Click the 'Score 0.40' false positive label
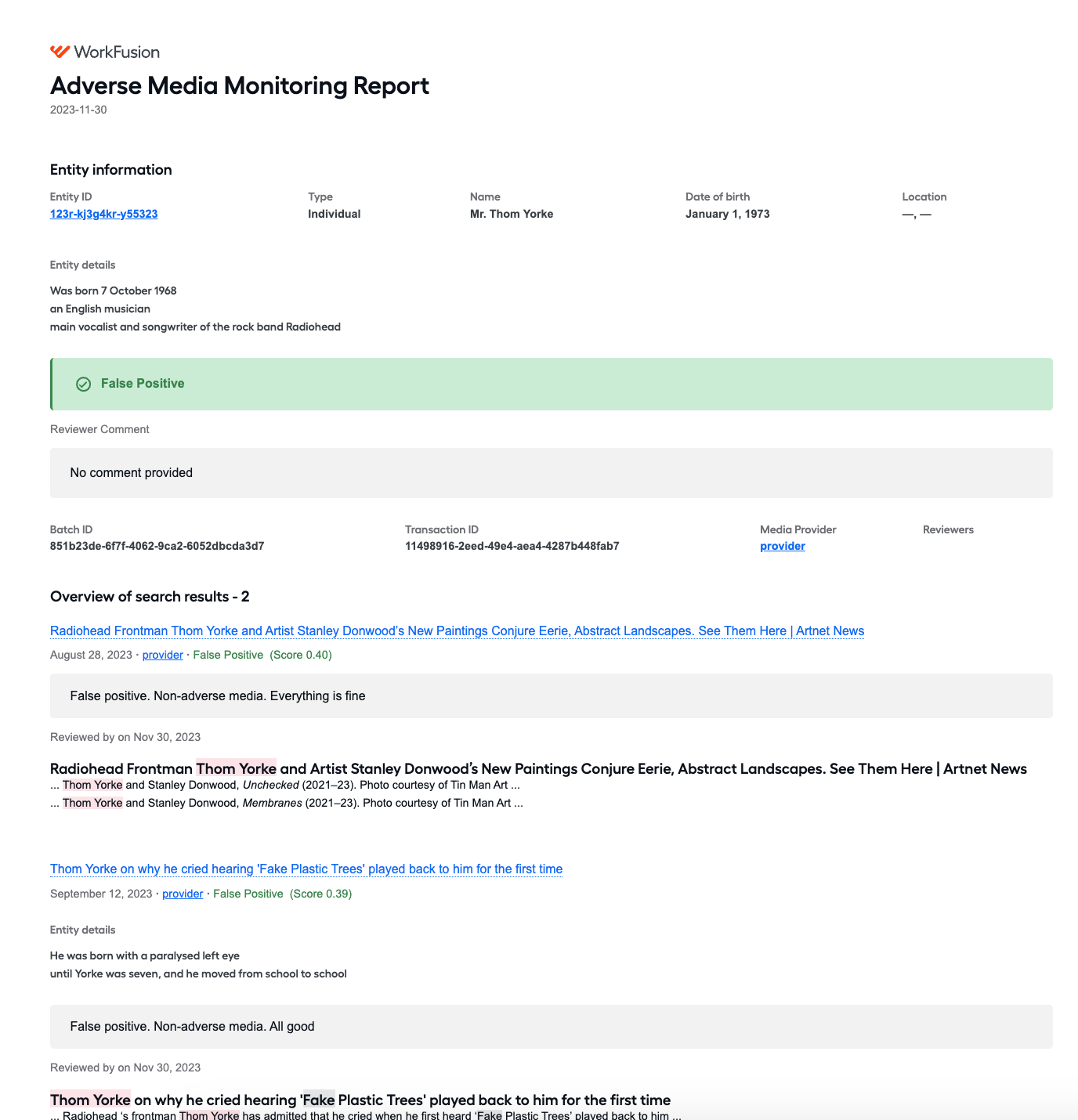The height and width of the screenshot is (1120, 1078). point(262,655)
